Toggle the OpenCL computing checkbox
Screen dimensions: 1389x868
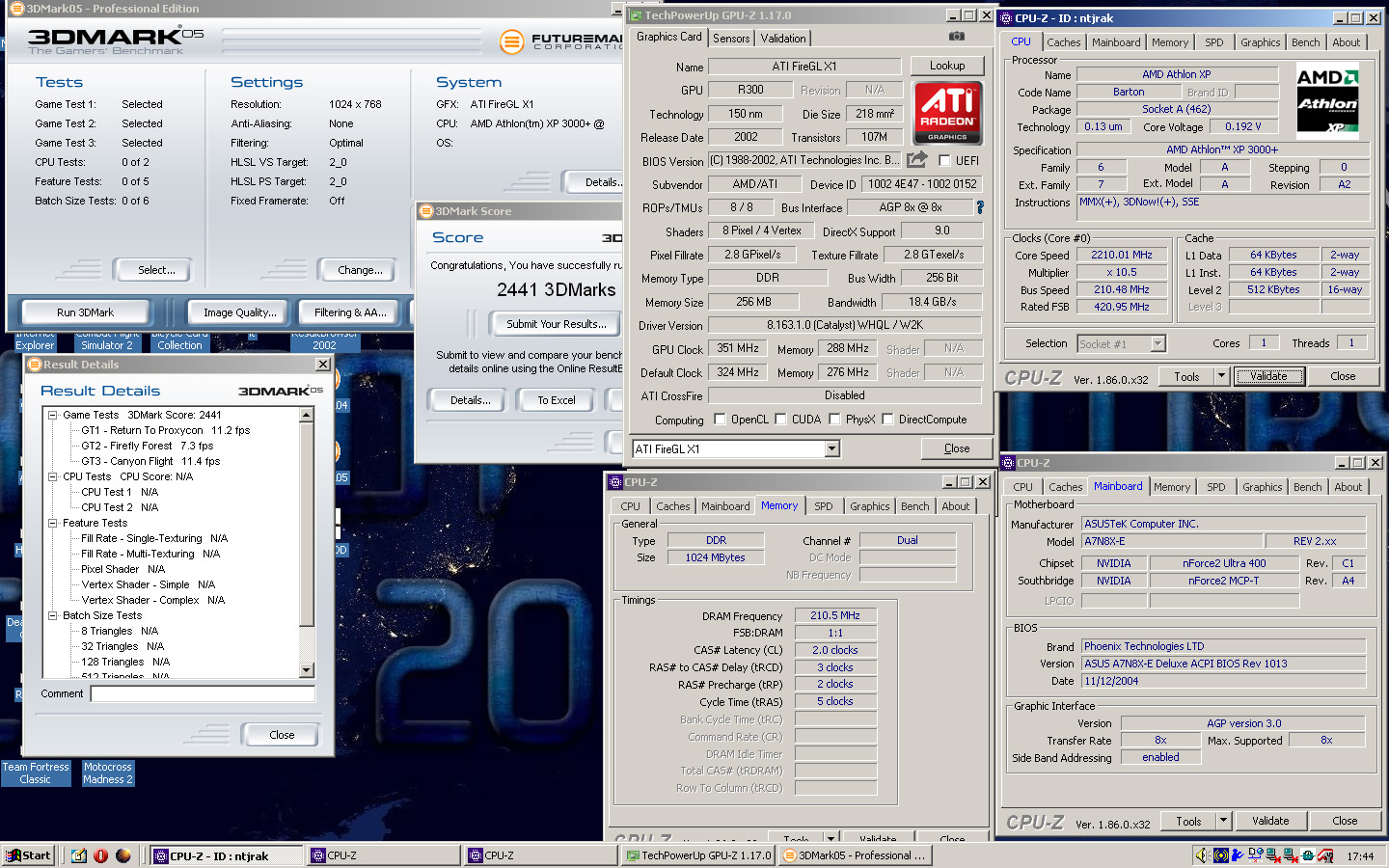click(x=720, y=420)
